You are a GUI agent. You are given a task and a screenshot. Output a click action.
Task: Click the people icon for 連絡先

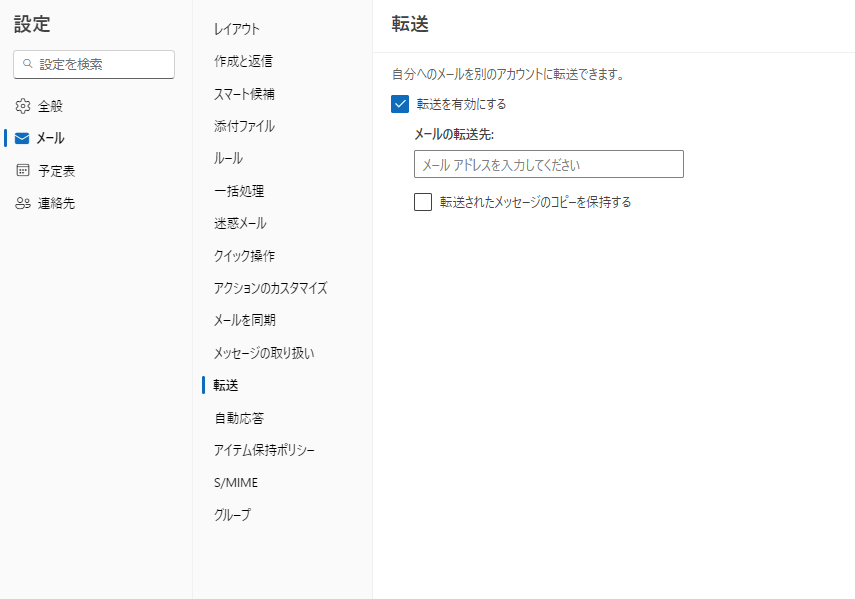[x=23, y=203]
